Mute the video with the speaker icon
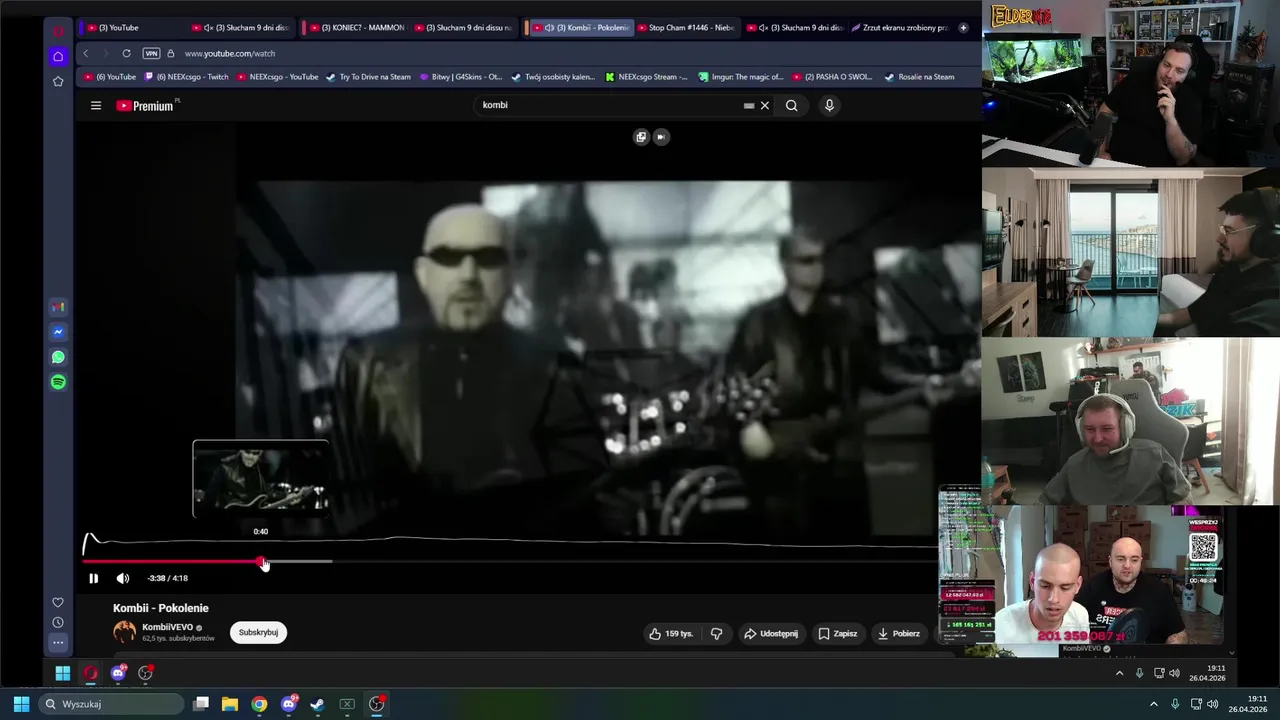 (123, 578)
